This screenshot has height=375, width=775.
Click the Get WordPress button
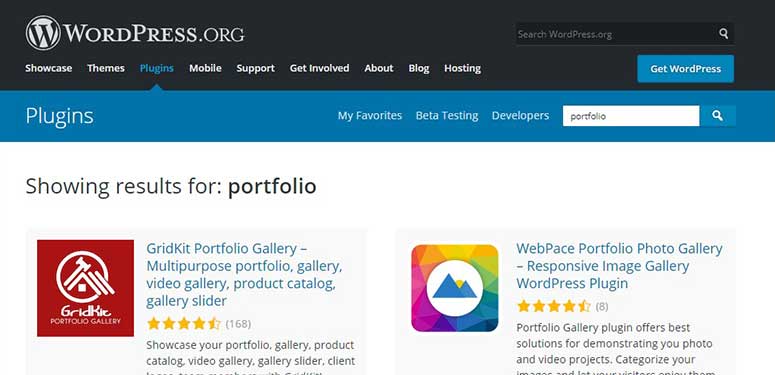pyautogui.click(x=686, y=69)
